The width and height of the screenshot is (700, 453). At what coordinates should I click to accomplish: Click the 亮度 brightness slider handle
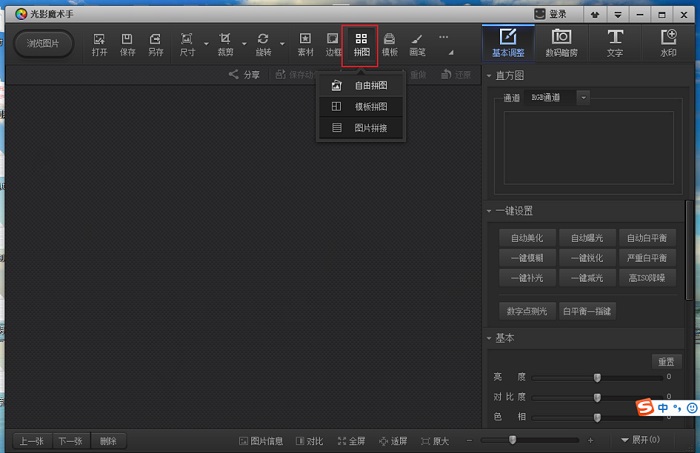pos(597,378)
